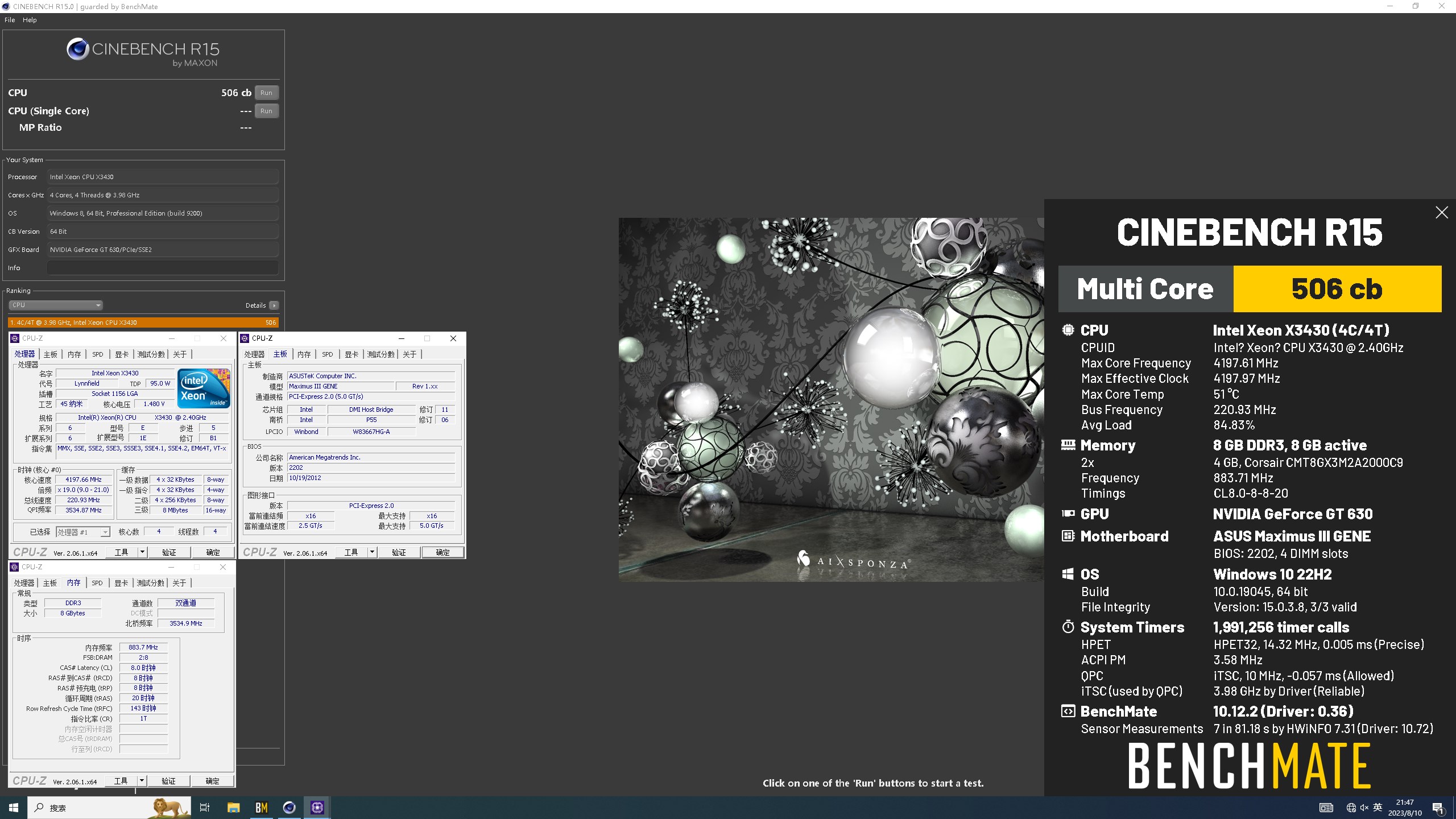Select the orange X3430 ranking entry
Image resolution: width=1456 pixels, height=819 pixels.
point(143,322)
